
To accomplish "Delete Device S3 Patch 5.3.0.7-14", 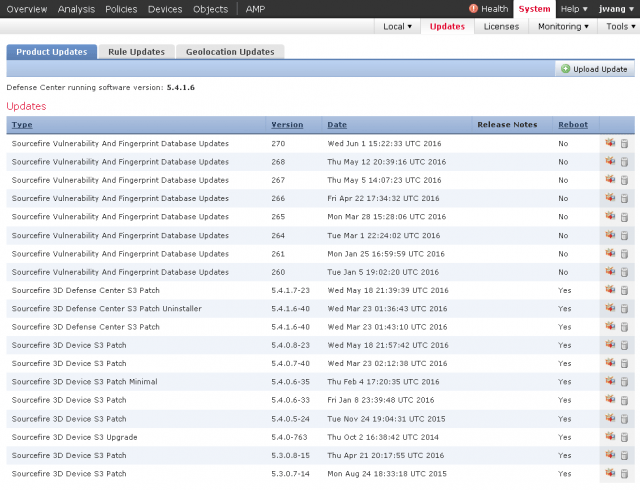I will 624,474.
